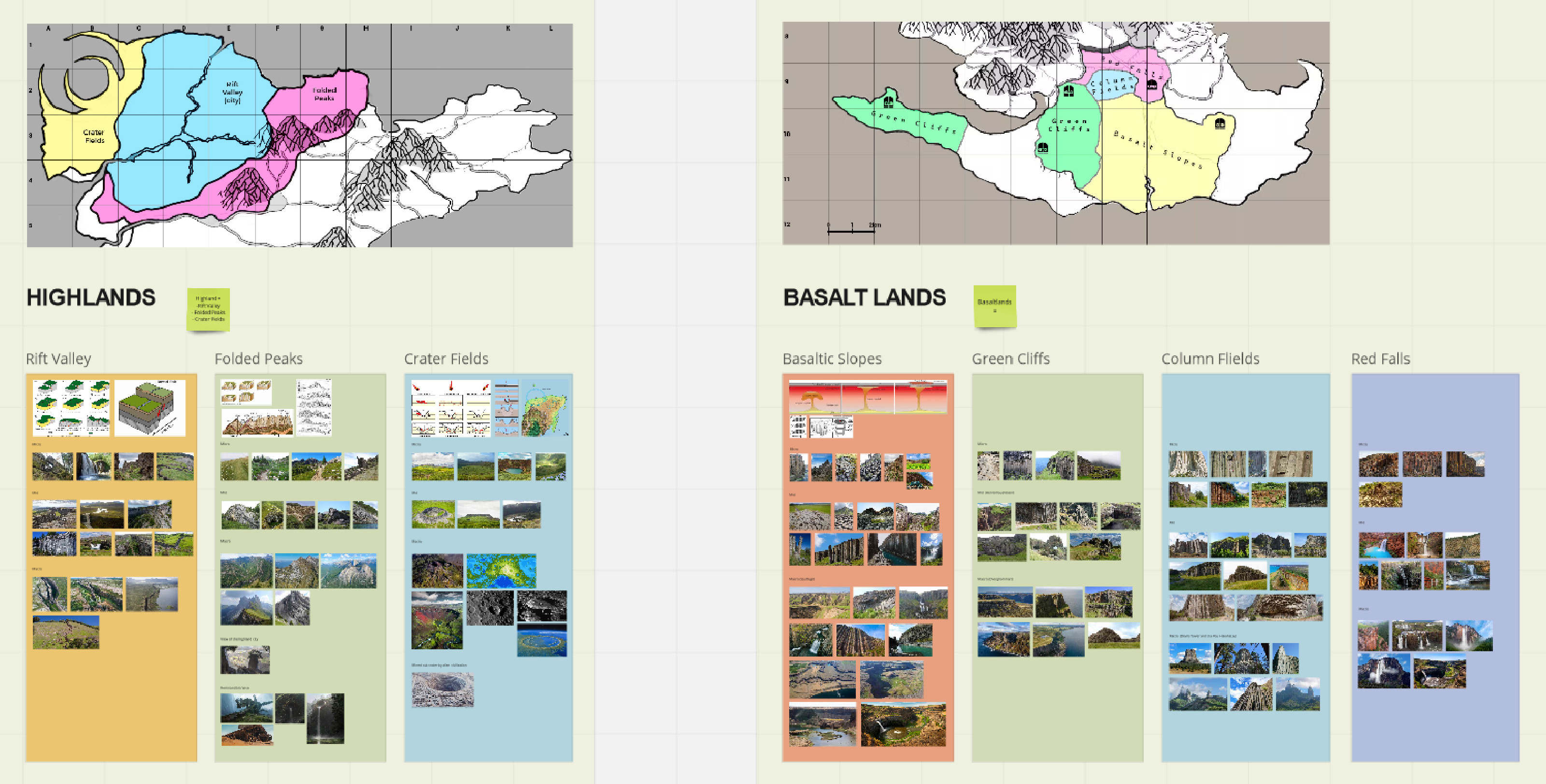Select the Column Flields column title
1546x784 pixels.
(1210, 359)
